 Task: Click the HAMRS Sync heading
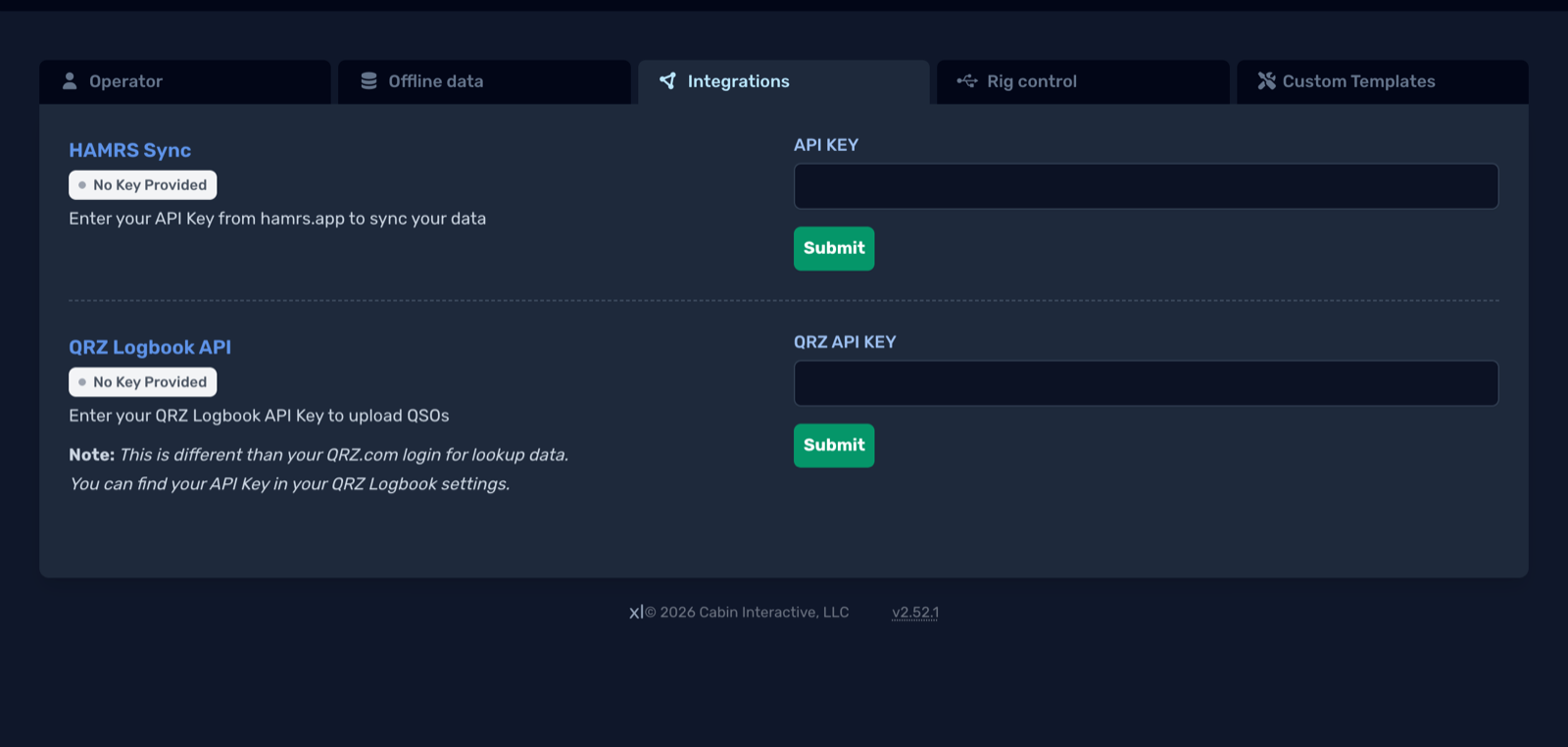click(130, 150)
